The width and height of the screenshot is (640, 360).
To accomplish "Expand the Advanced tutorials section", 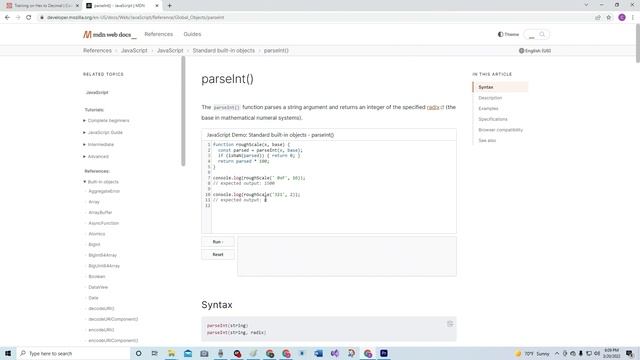I will tap(96, 156).
